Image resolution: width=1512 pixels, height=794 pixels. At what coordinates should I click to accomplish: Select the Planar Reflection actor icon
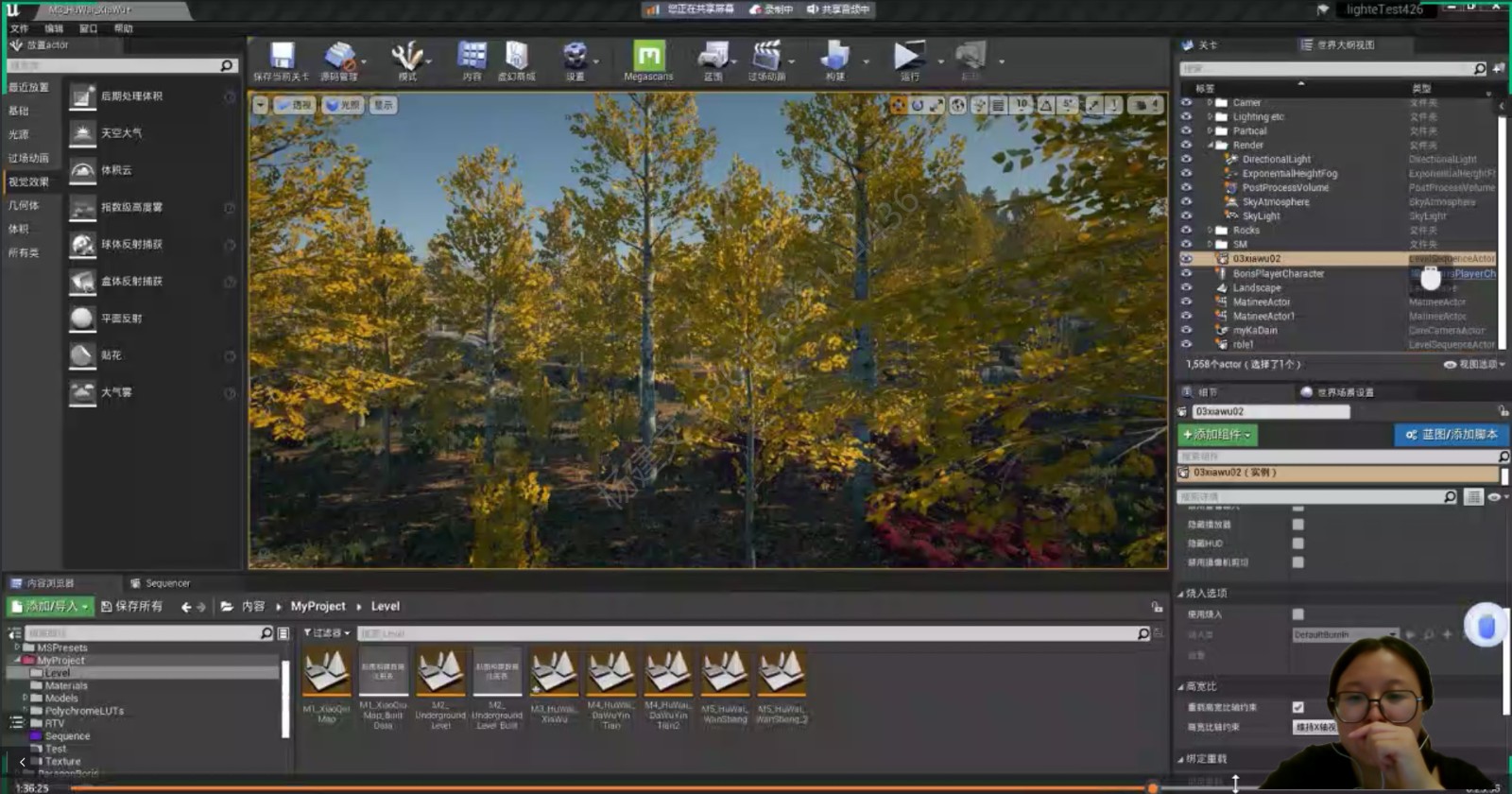click(83, 319)
